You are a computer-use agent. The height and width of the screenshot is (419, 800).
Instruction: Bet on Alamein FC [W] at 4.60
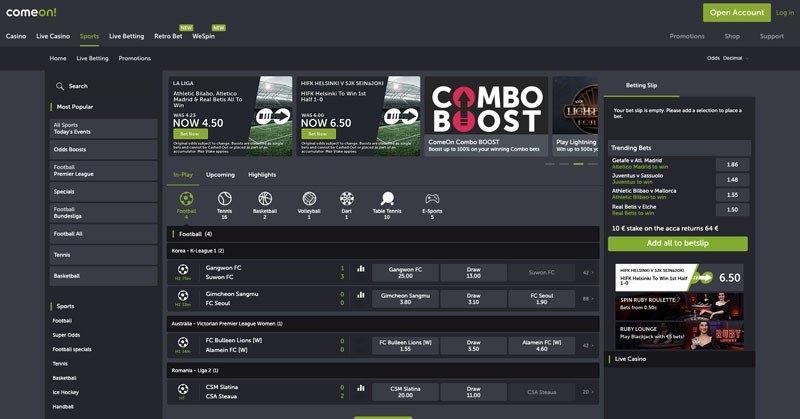pos(541,346)
